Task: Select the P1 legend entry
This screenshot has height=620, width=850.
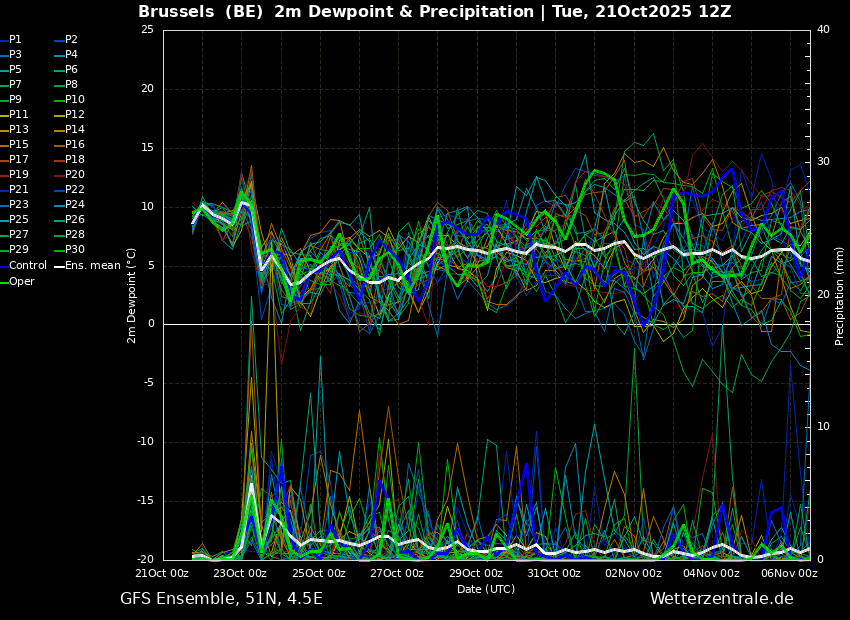Action: [x=15, y=40]
